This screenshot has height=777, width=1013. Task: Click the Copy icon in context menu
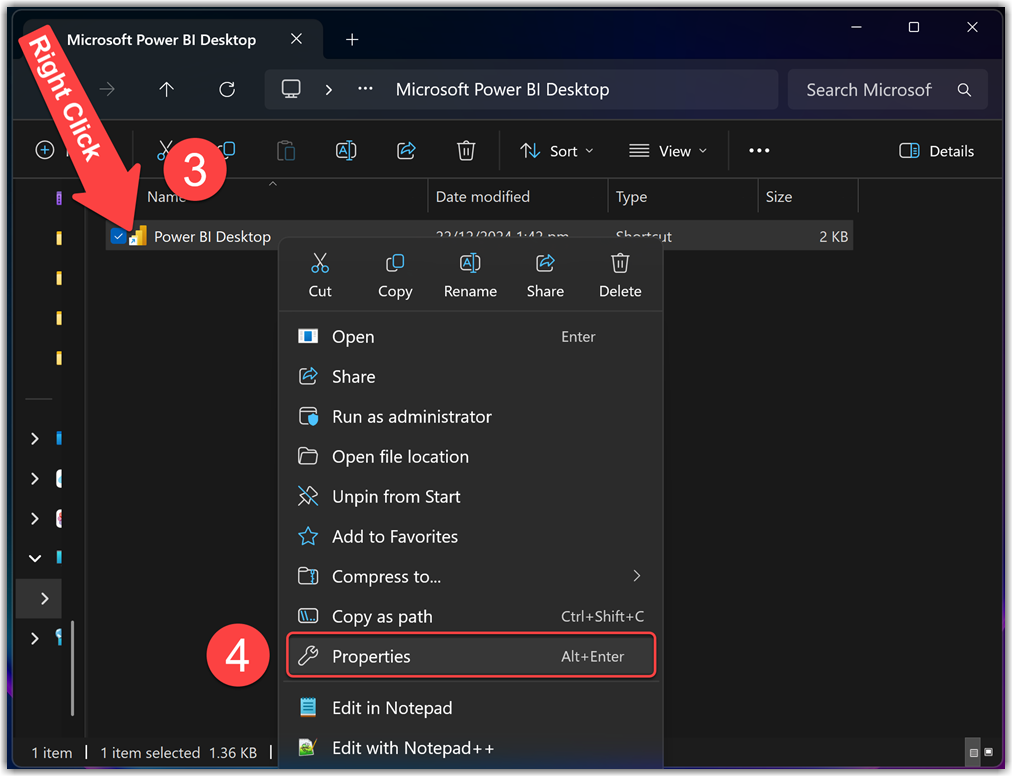(x=395, y=263)
